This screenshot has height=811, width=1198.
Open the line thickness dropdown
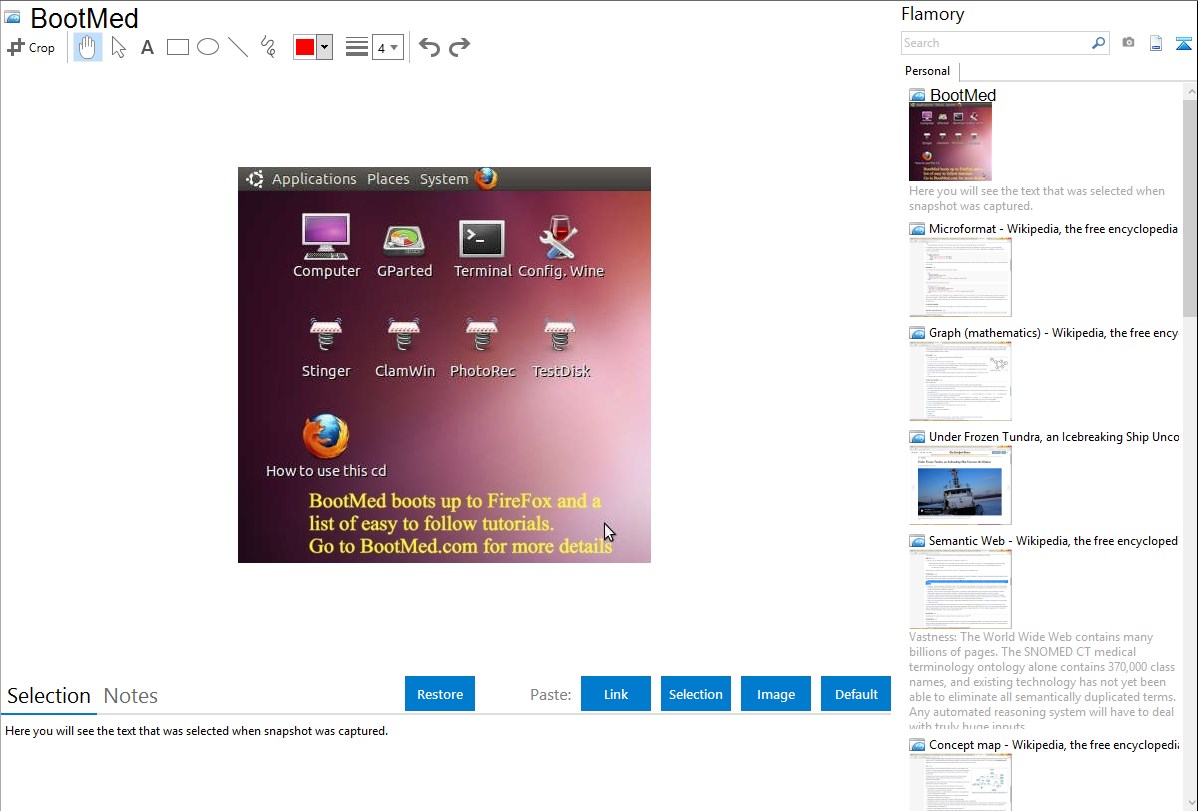[387, 47]
